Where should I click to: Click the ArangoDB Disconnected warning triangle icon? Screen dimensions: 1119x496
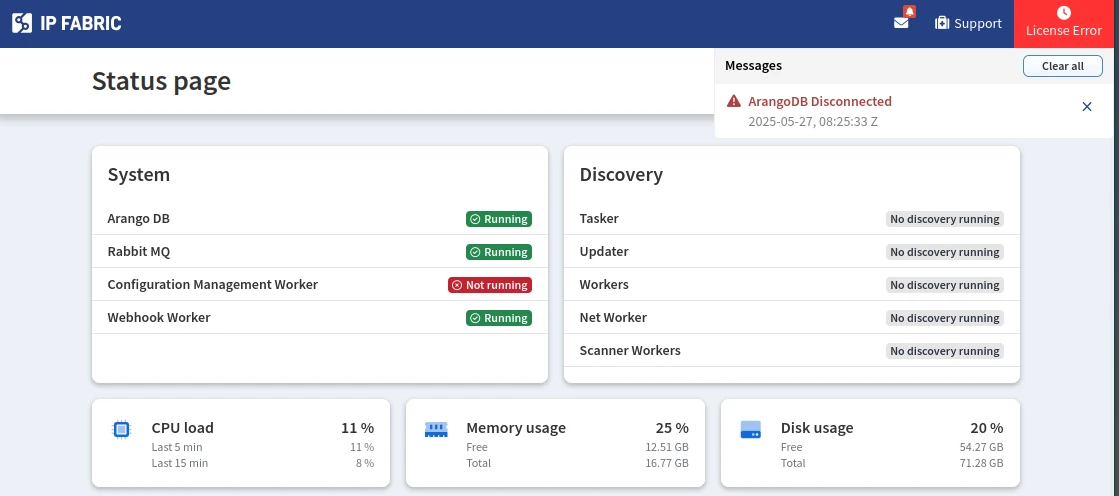tap(734, 101)
